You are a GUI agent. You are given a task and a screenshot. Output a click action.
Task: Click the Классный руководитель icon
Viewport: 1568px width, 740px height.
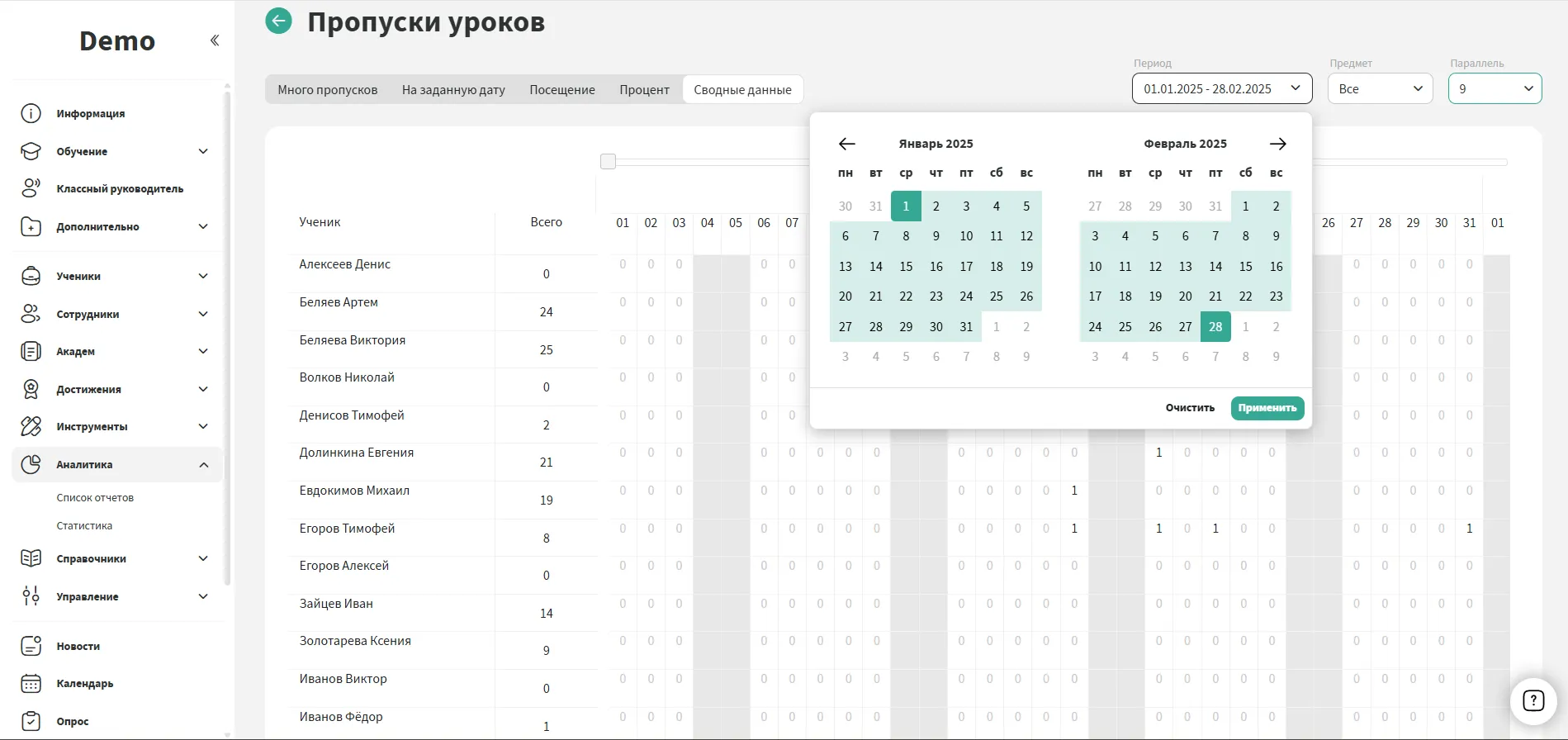(31, 188)
